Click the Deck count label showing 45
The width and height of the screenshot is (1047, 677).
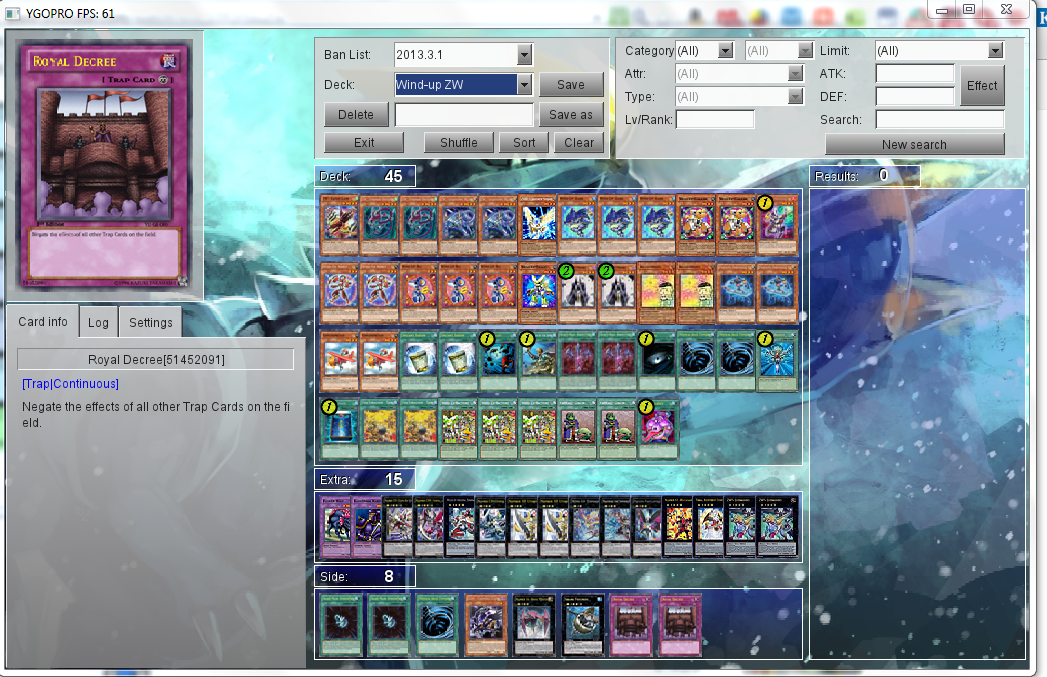coord(365,176)
